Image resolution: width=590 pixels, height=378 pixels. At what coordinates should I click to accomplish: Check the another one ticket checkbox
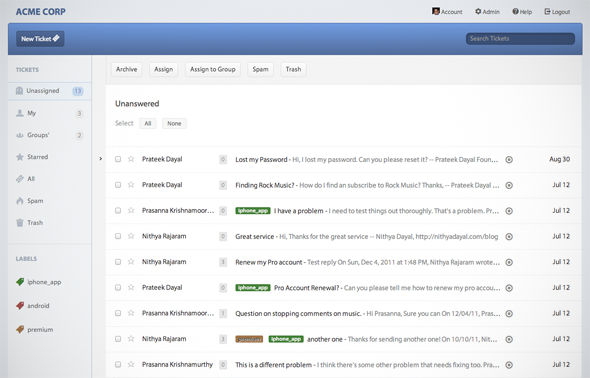118,339
